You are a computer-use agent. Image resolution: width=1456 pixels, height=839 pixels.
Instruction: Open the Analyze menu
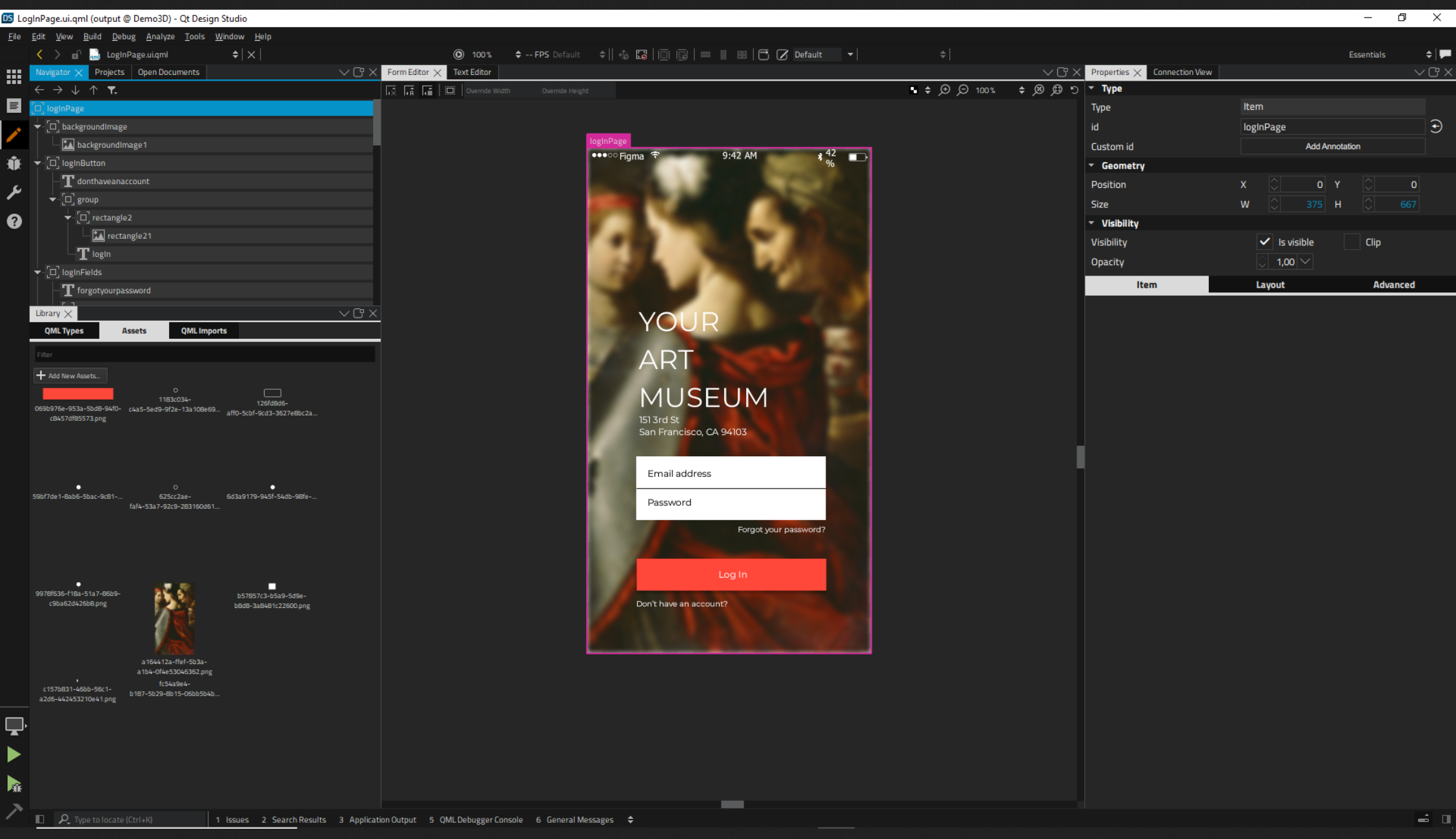(160, 37)
